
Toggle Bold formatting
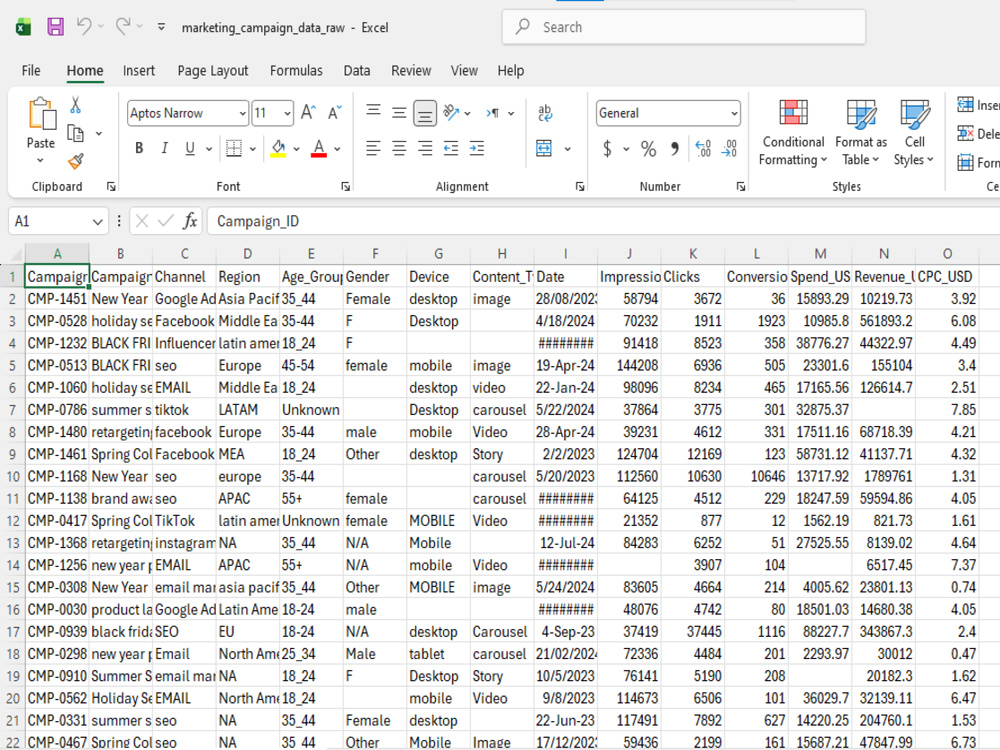139,149
